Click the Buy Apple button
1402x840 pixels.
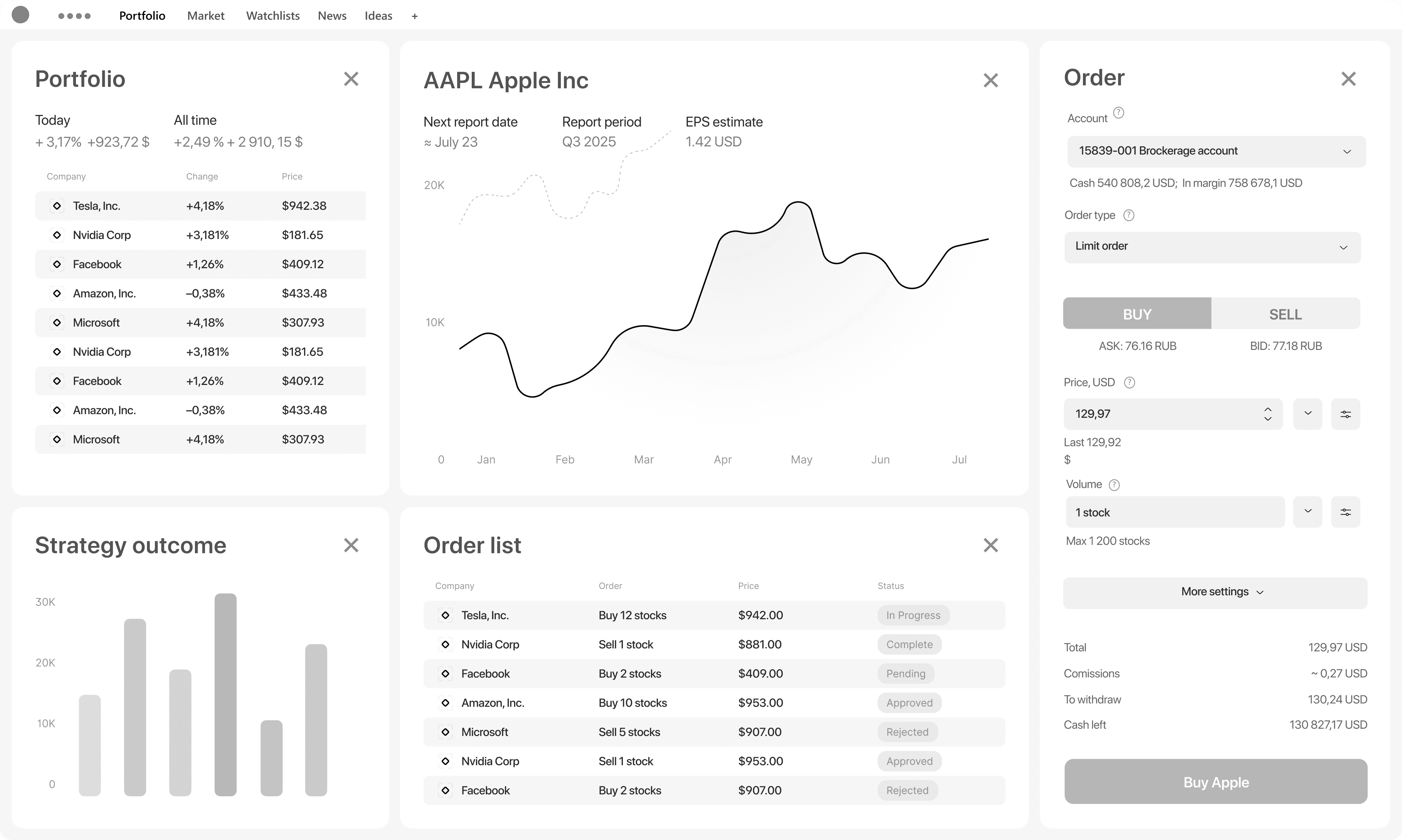coord(1216,782)
